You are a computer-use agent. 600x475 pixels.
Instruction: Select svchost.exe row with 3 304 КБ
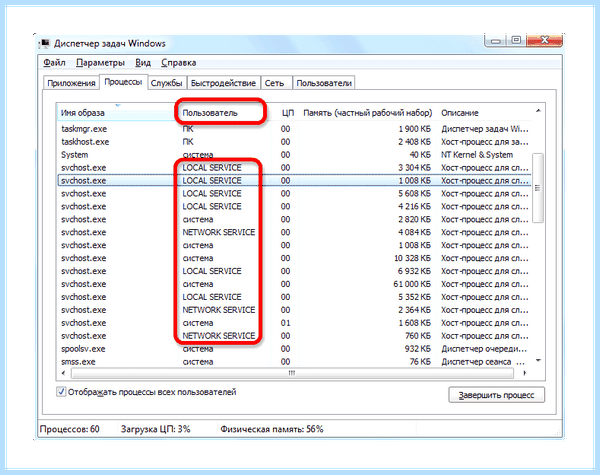tap(295, 168)
